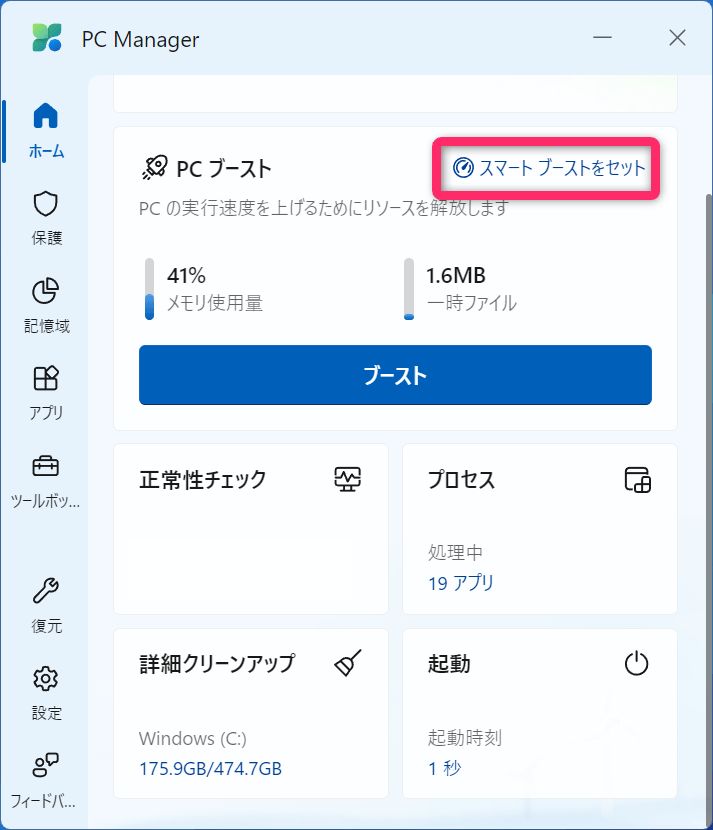Click the 詳細クリーンアップ broom icon

[x=347, y=663]
